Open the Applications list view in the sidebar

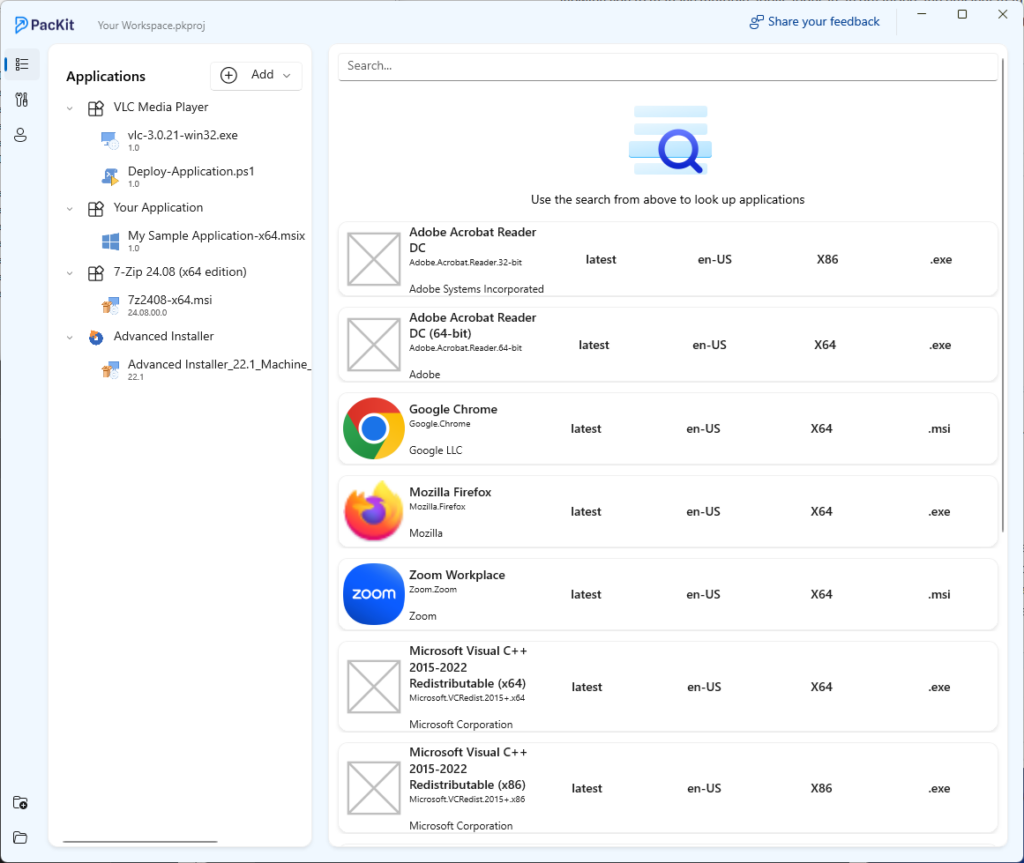click(x=20, y=64)
